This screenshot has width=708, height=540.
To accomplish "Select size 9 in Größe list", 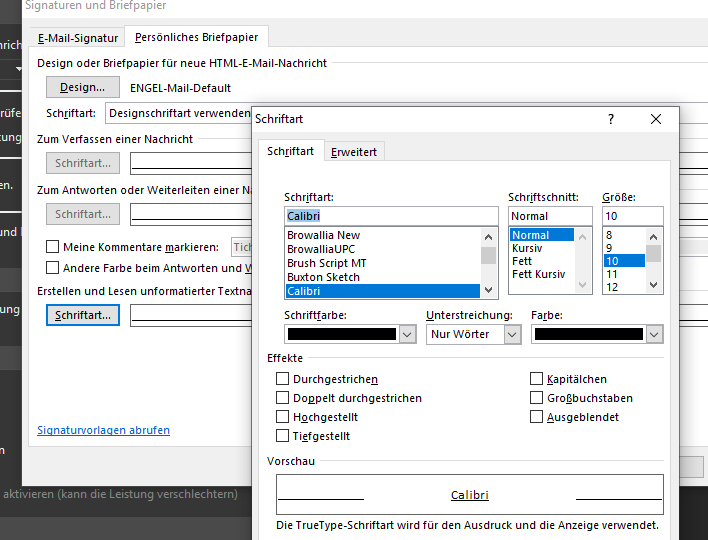I will (624, 248).
